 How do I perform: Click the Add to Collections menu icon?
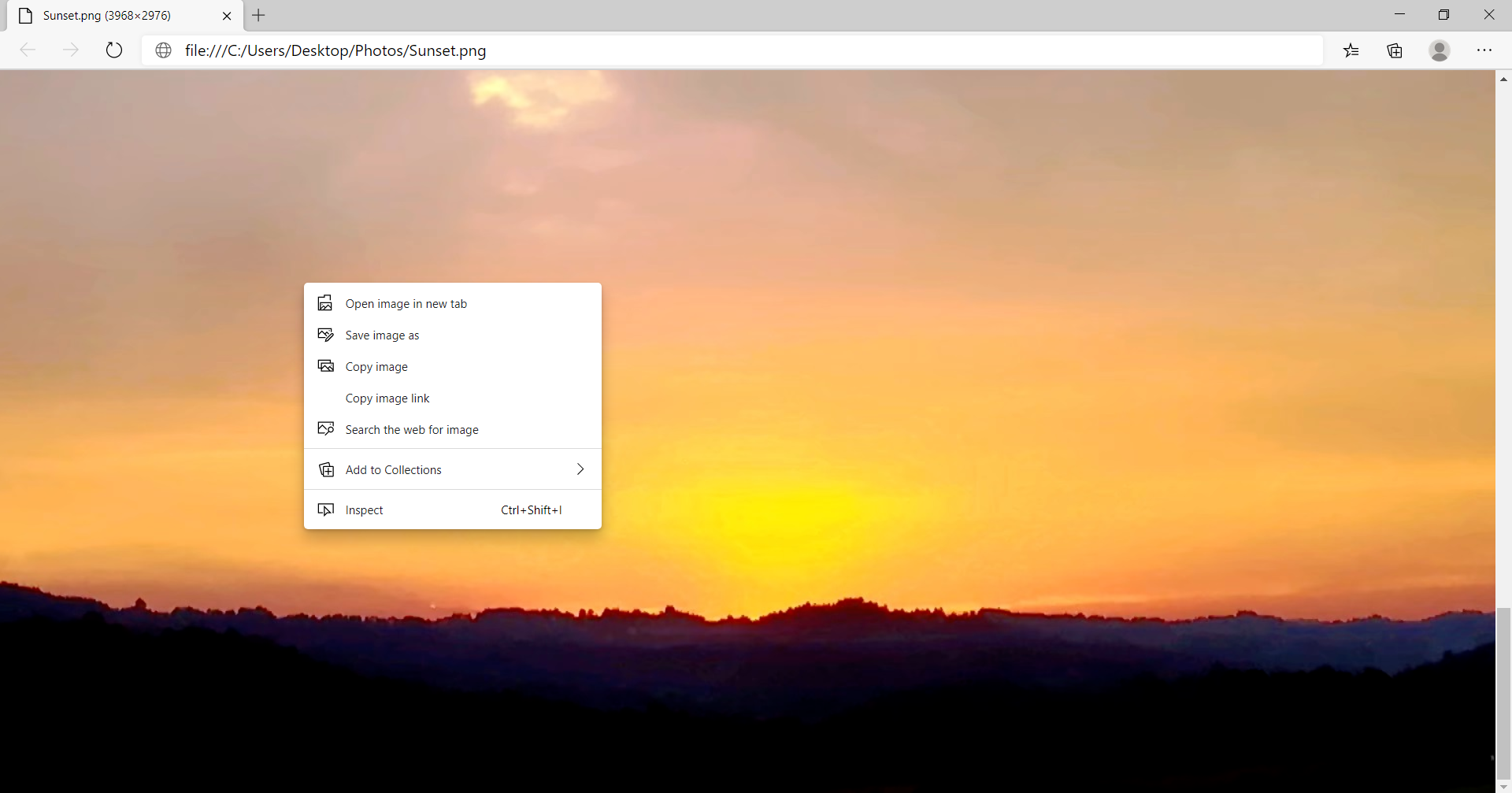[x=326, y=470]
